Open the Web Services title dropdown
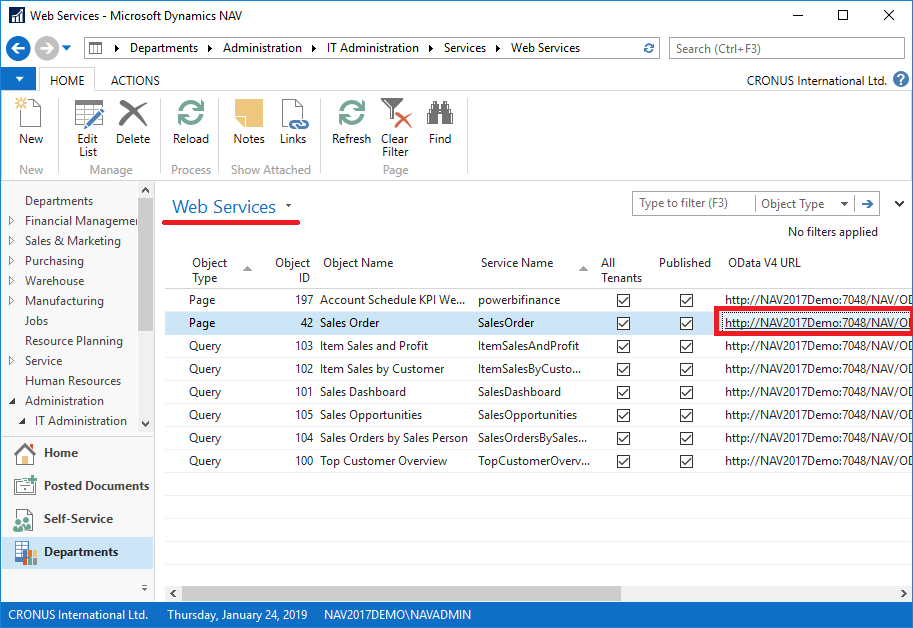913x628 pixels. (x=288, y=206)
